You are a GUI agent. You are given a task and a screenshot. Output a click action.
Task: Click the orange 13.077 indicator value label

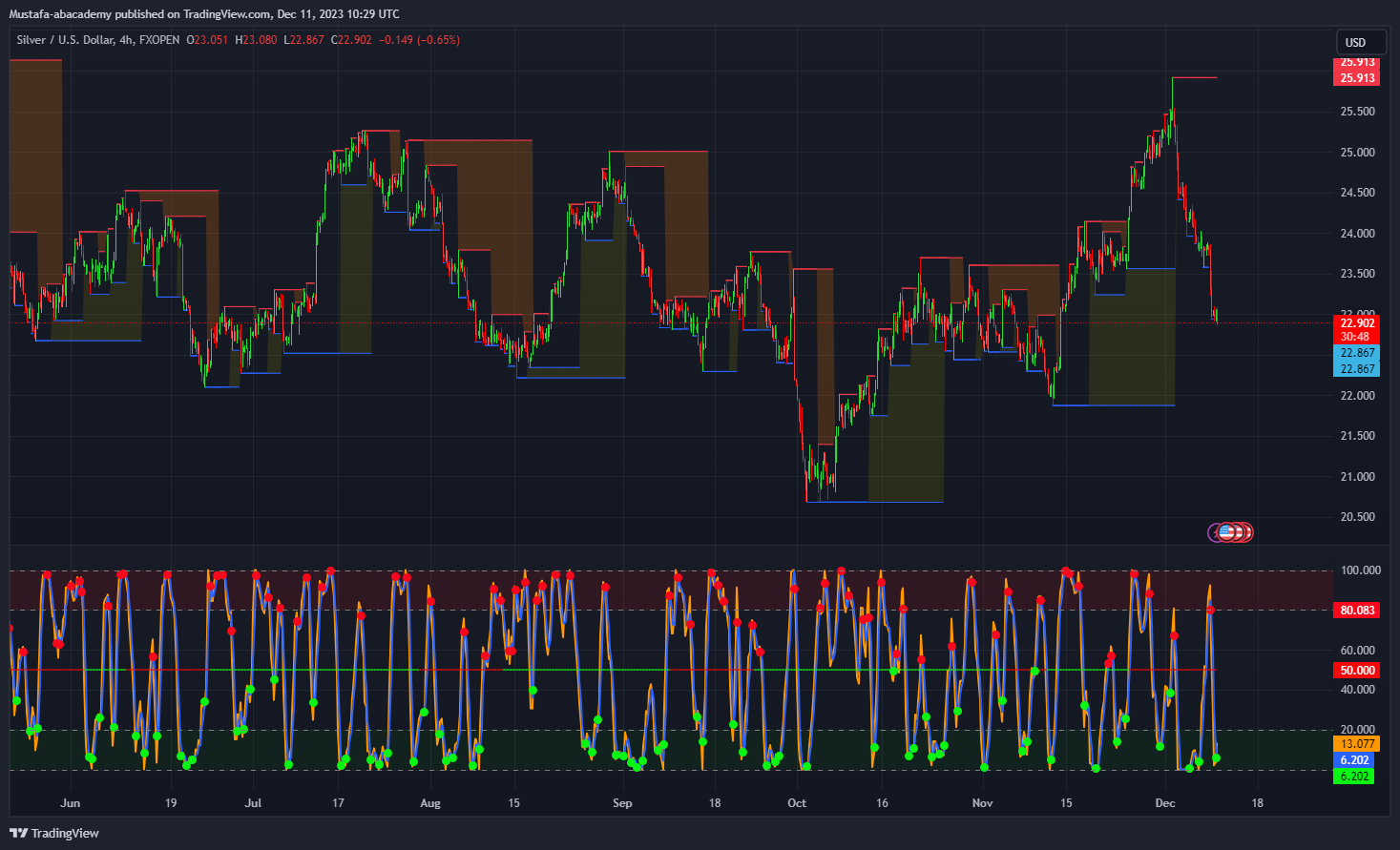(1356, 744)
